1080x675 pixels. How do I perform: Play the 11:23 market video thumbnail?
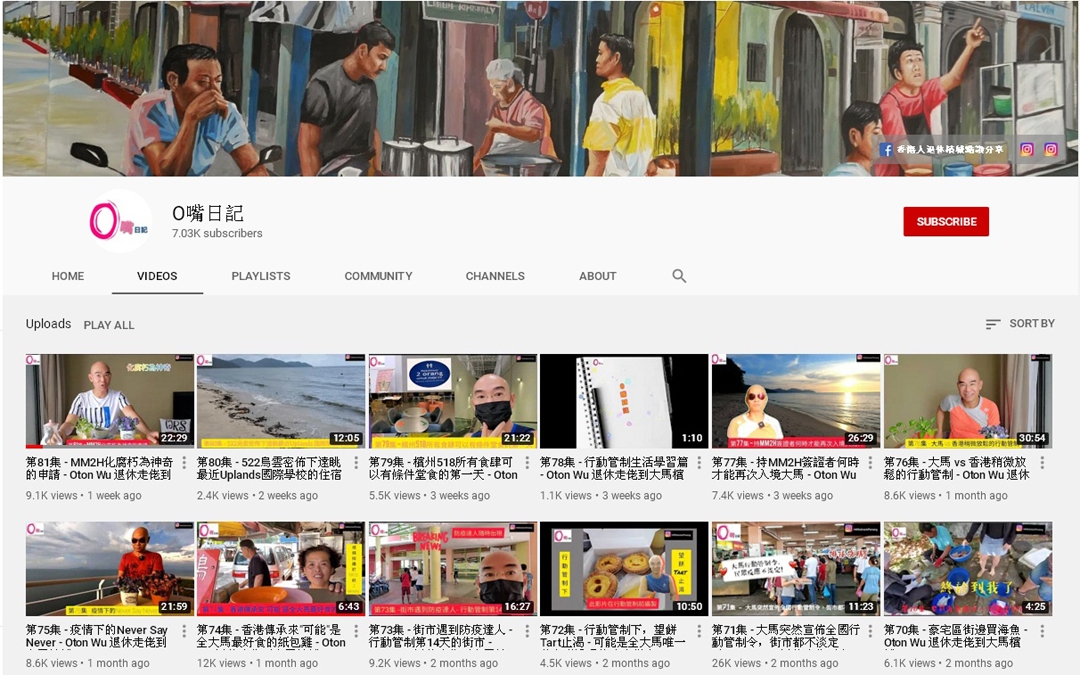[796, 569]
